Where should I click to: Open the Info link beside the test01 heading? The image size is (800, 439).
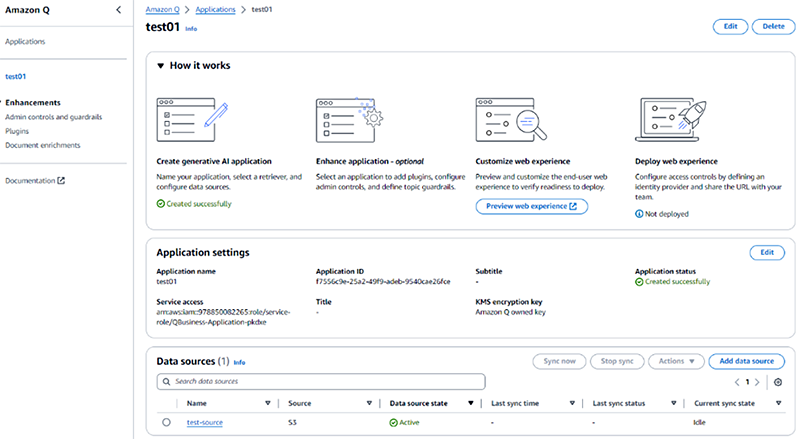point(191,29)
